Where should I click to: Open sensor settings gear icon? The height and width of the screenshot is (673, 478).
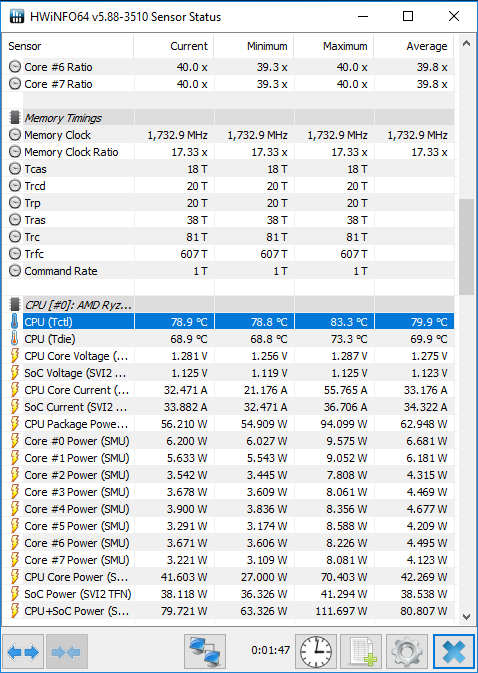click(406, 652)
